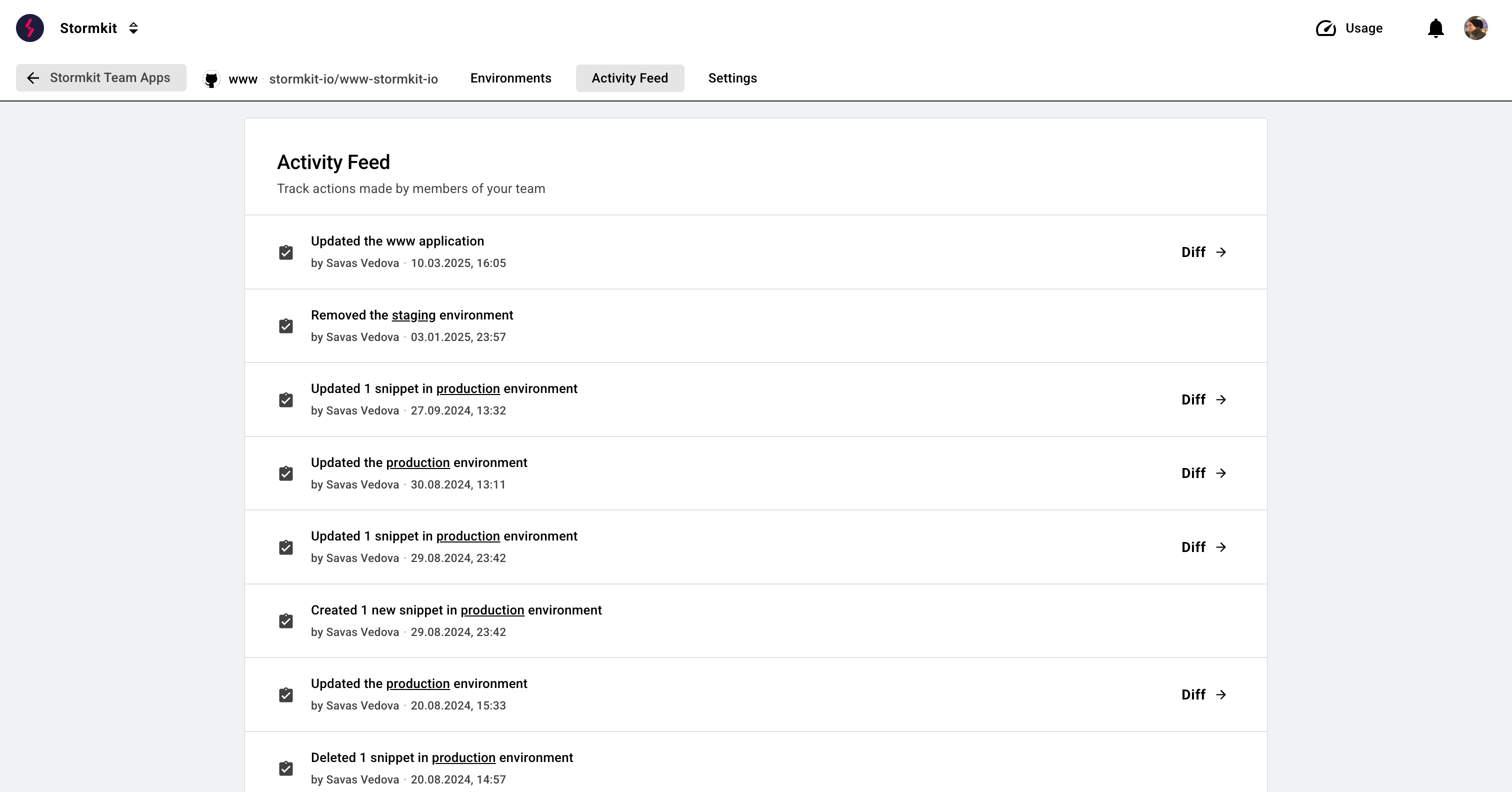1512x792 pixels.
Task: Click arrow icon beside Diff for 30.08.2024 entry
Action: point(1221,473)
